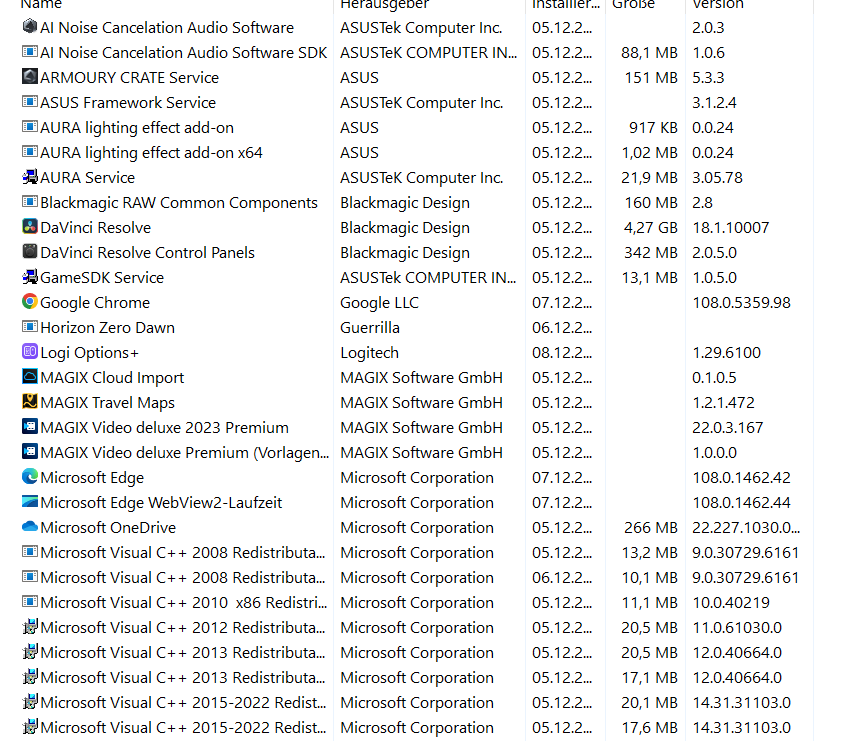Click the Horizon Zero Dawn icon
Screen dimensions: 850x741
pyautogui.click(x=30, y=326)
